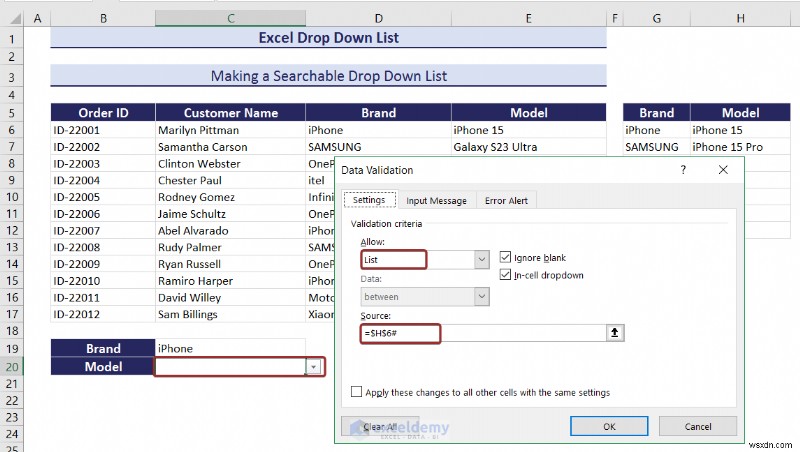
Task: Switch to the Settings tab
Action: 369,200
